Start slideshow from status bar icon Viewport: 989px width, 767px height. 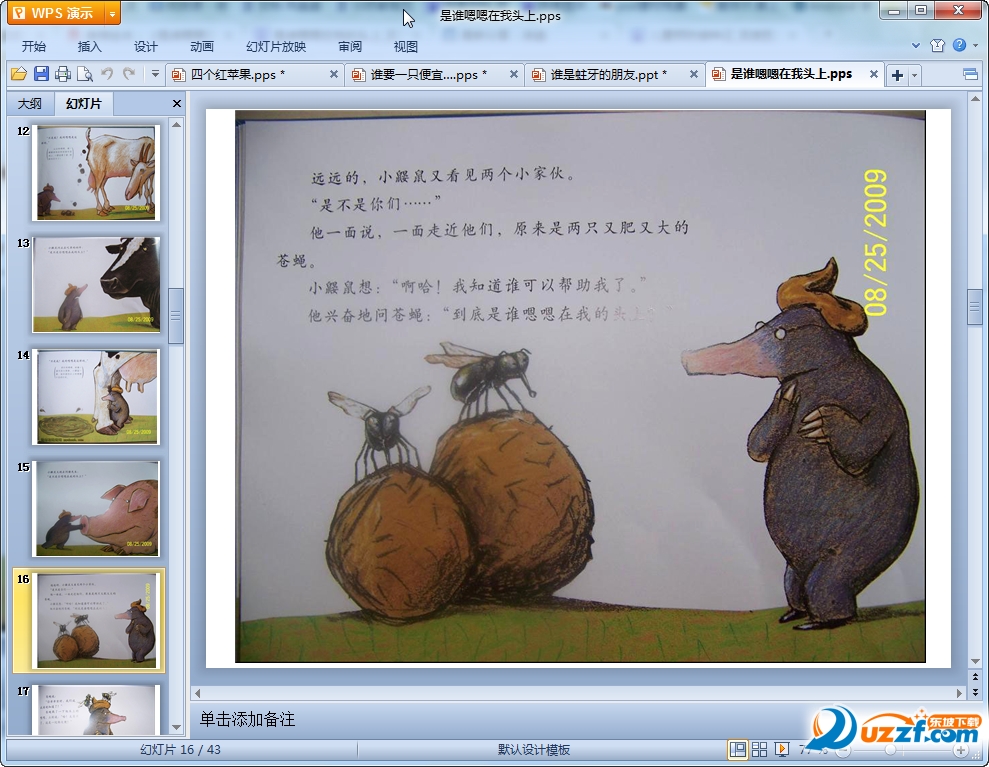pyautogui.click(x=781, y=749)
